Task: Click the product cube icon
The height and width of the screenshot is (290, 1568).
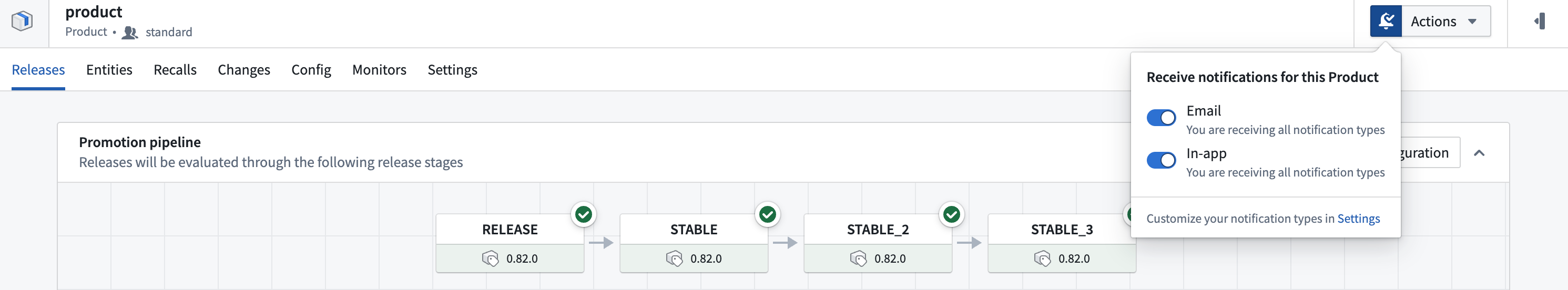Action: pyautogui.click(x=23, y=22)
